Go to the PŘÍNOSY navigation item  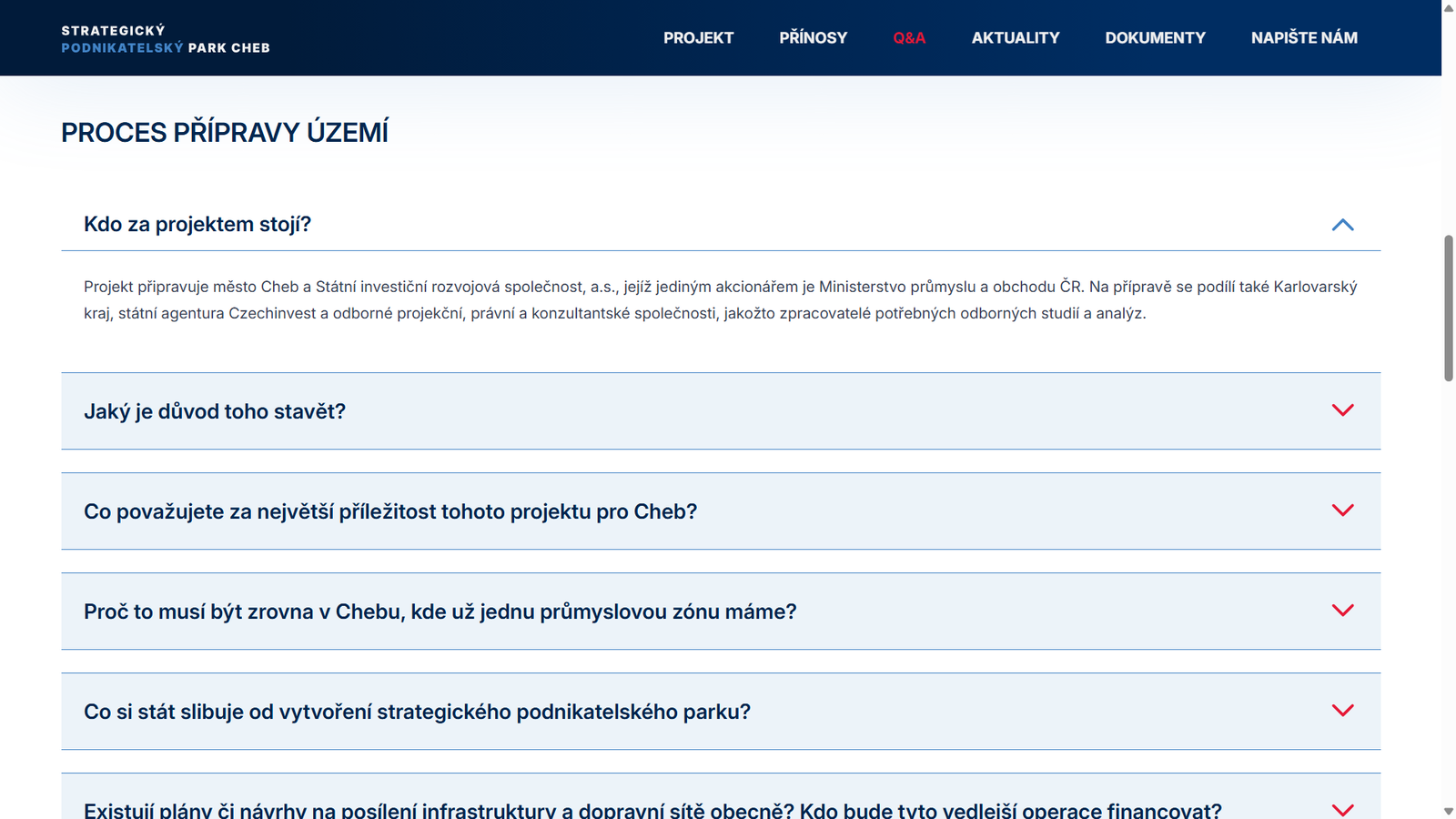click(x=813, y=38)
